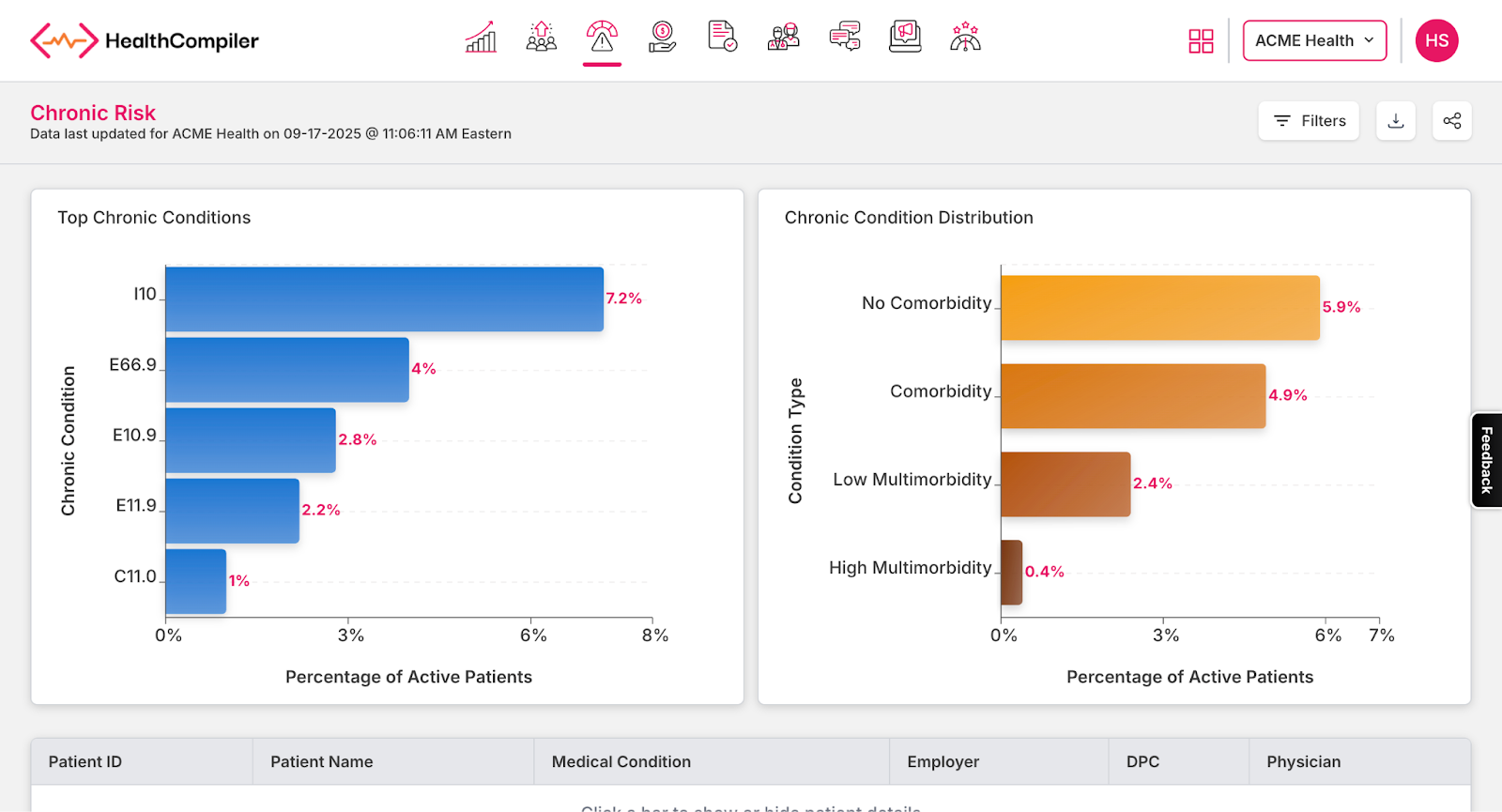Open the hand holding dollar coin icon
The width and height of the screenshot is (1502, 812).
coord(662,38)
